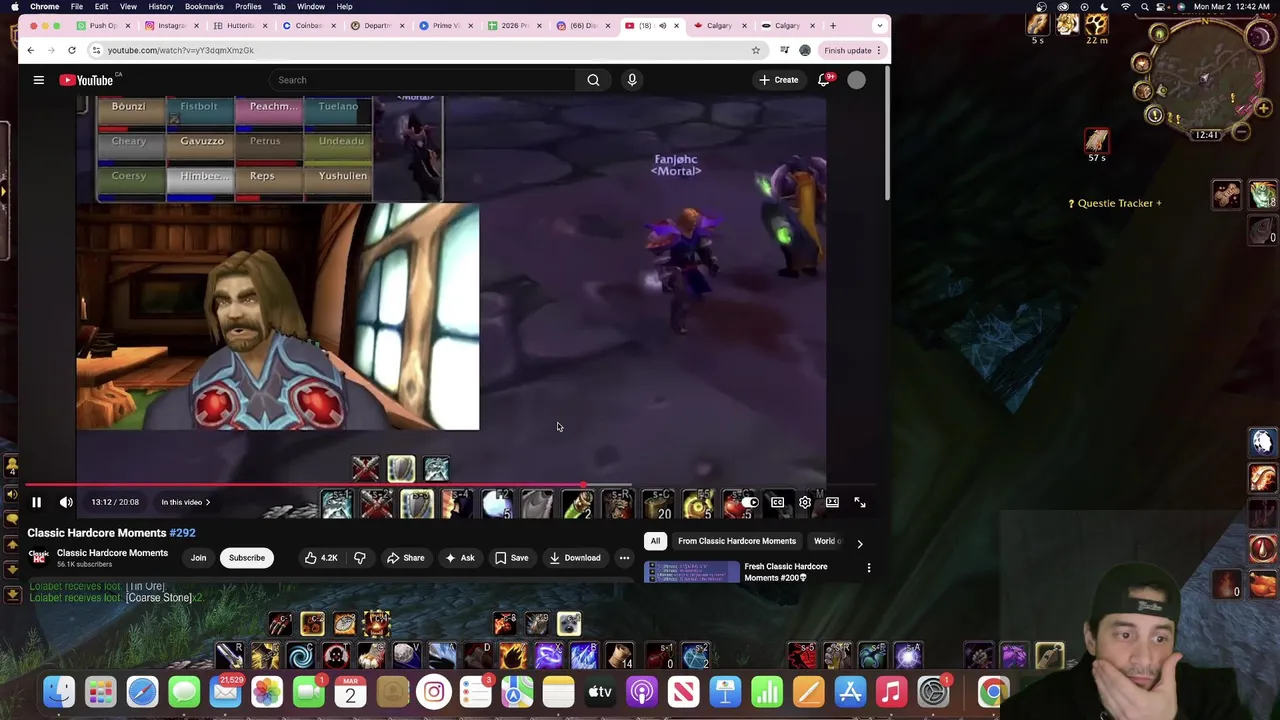The height and width of the screenshot is (720, 1280).
Task: Join the channel membership
Action: pyautogui.click(x=198, y=558)
